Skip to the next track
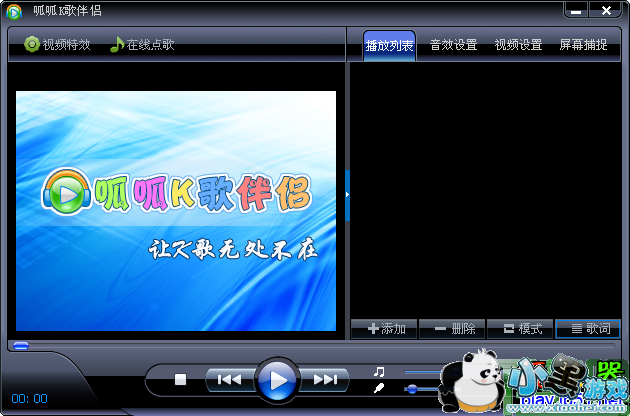This screenshot has height=416, width=630. point(325,379)
